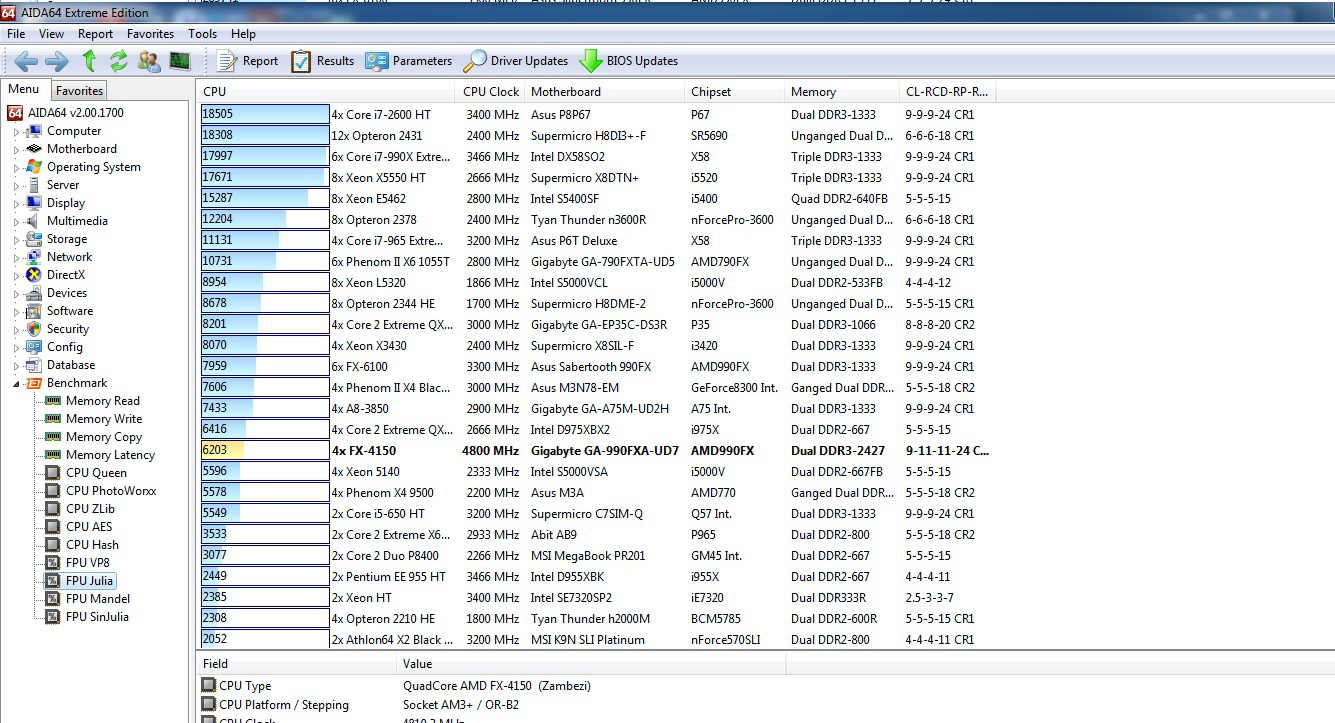Select the Server icon in the tree
1335x723 pixels.
[x=34, y=185]
